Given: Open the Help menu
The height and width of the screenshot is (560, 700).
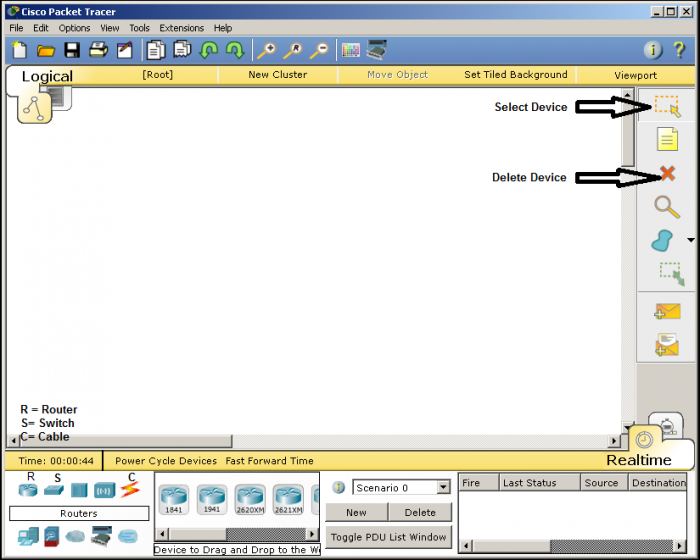Looking at the screenshot, I should tap(222, 28).
